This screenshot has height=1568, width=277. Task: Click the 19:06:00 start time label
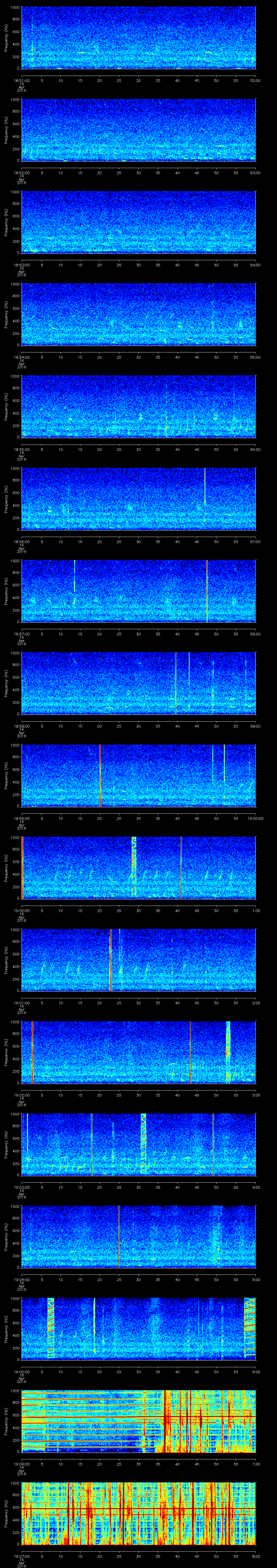(x=22, y=1463)
